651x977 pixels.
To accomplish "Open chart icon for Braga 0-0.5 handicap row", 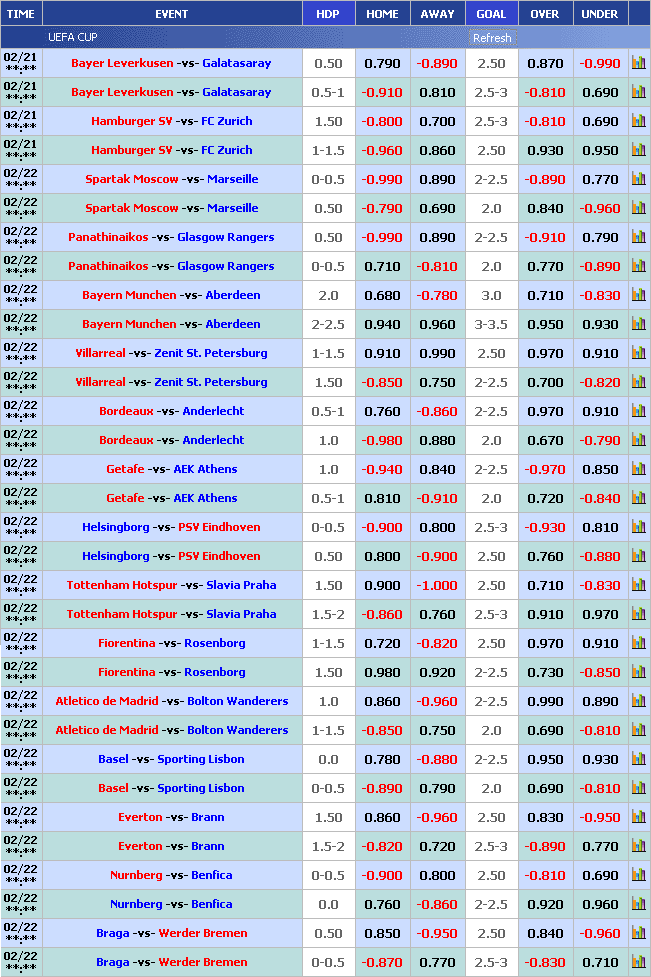I will [x=638, y=961].
